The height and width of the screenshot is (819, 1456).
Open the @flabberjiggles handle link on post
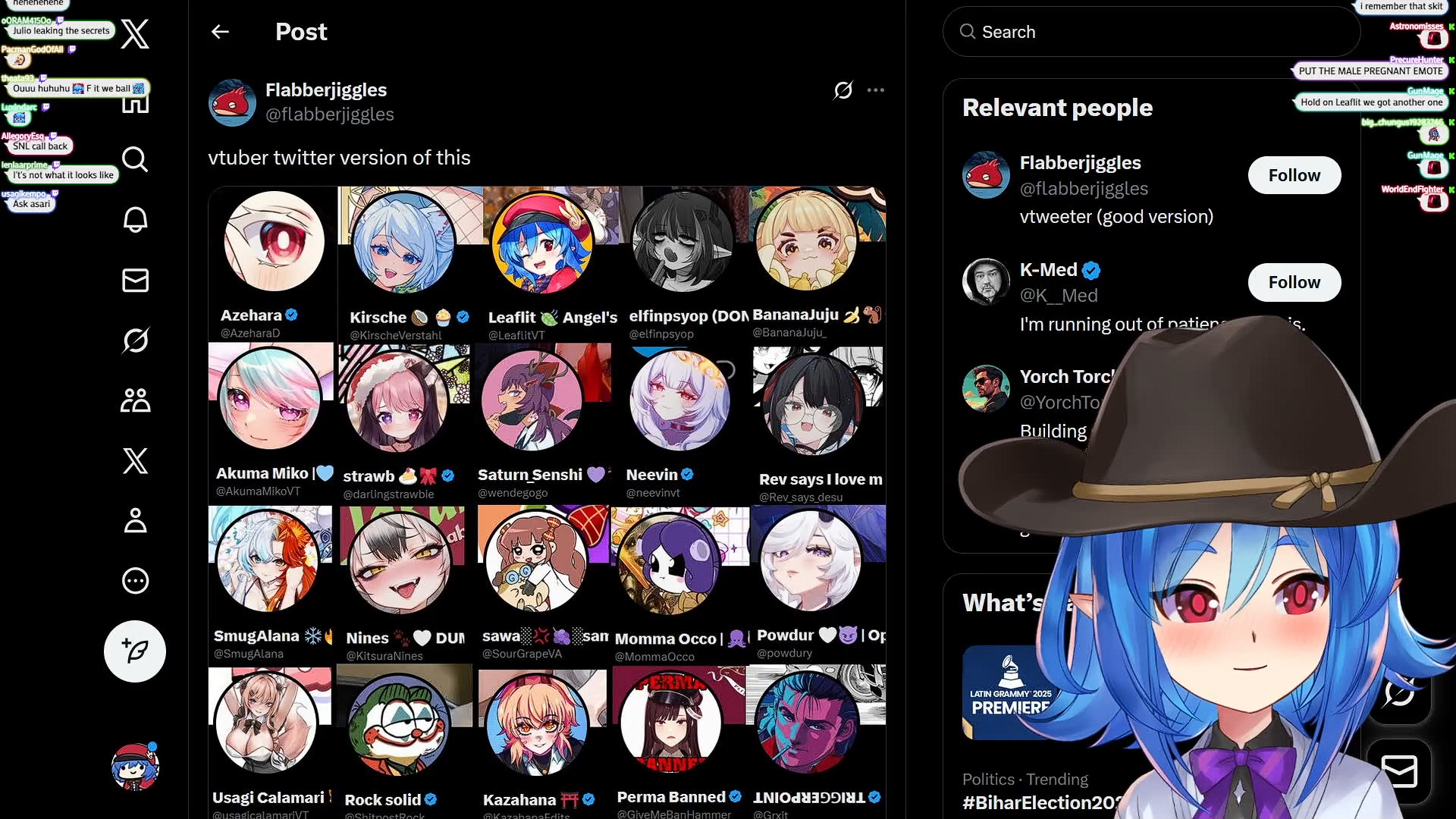[x=329, y=115]
